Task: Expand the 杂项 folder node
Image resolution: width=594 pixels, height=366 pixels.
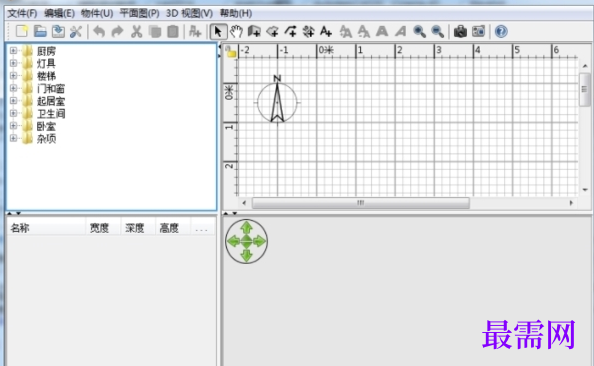Action: click(13, 138)
